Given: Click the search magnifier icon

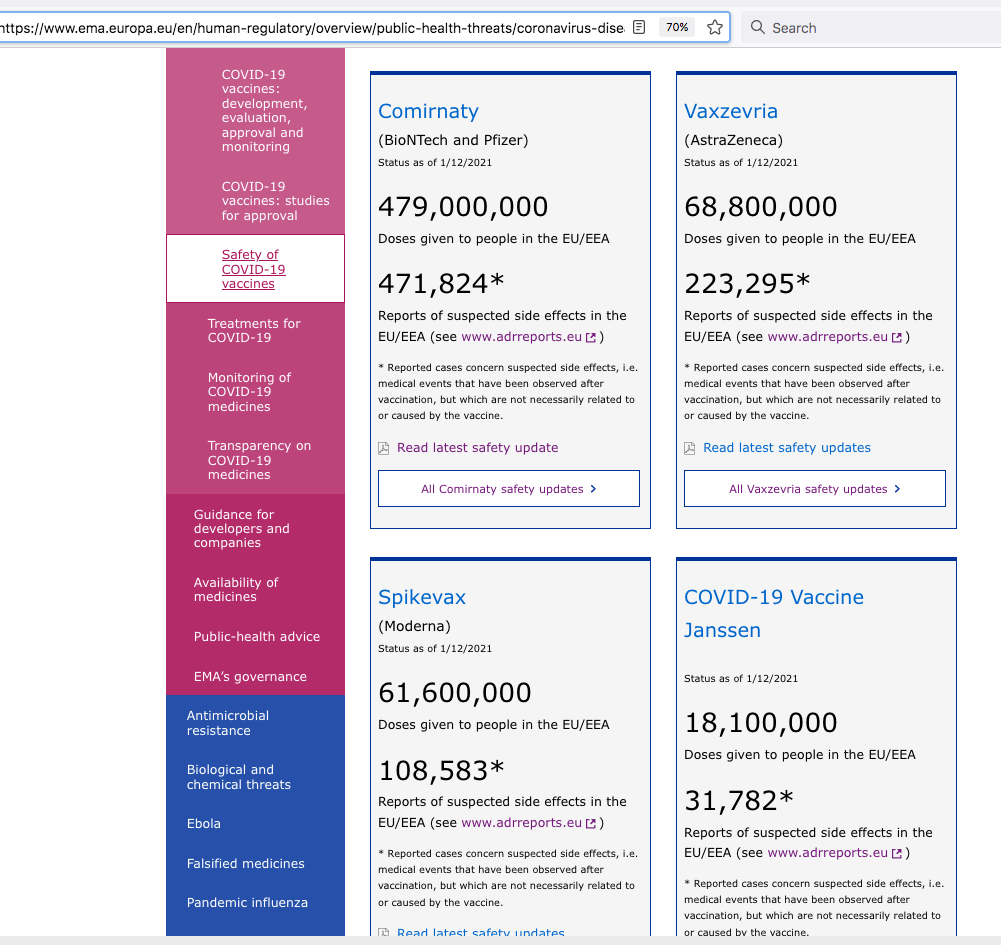Looking at the screenshot, I should (757, 27).
